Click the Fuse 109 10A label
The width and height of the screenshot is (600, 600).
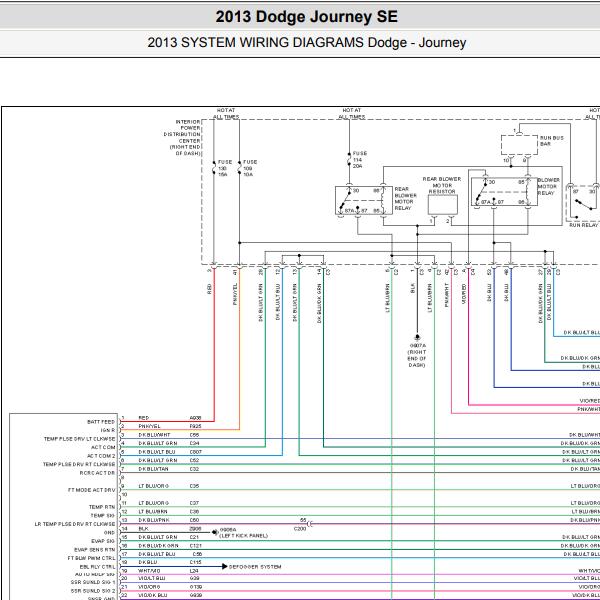pyautogui.click(x=250, y=168)
